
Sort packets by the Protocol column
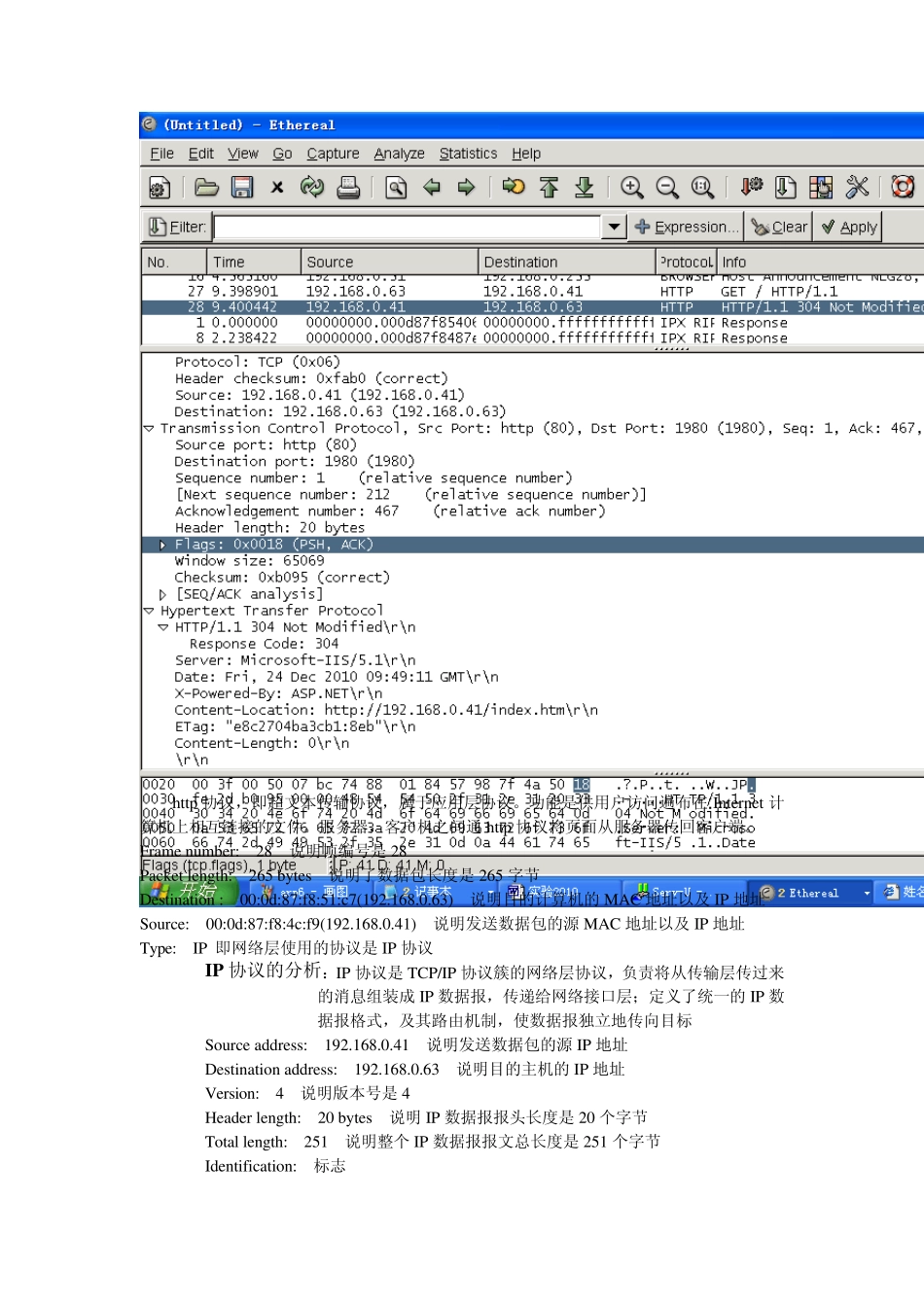pos(687,263)
